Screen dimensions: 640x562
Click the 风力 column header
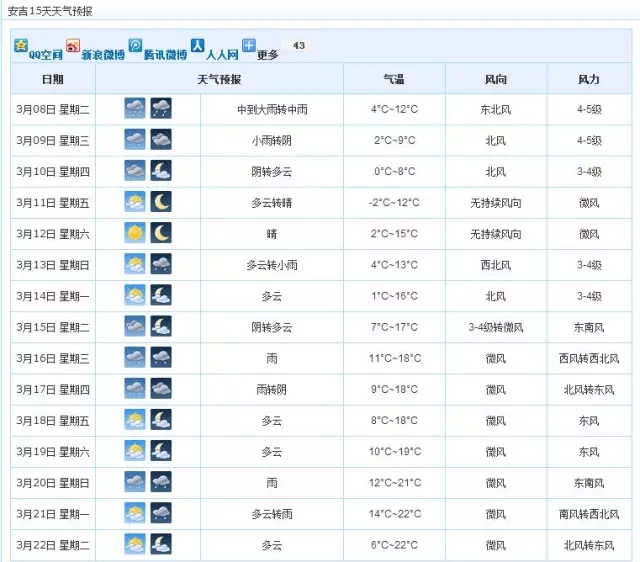click(589, 79)
